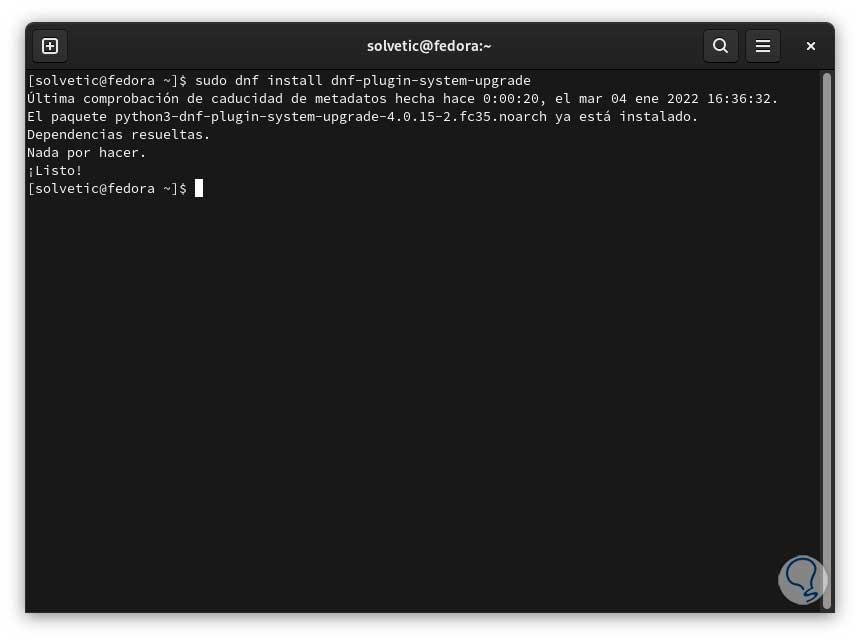Click the Nada por hacer line

(x=87, y=152)
